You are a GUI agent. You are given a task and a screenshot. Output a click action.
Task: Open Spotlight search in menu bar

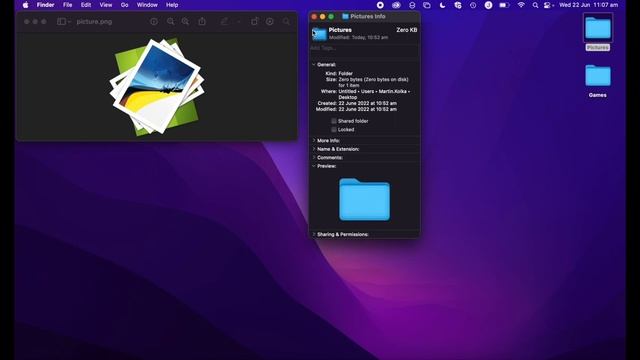click(x=535, y=5)
